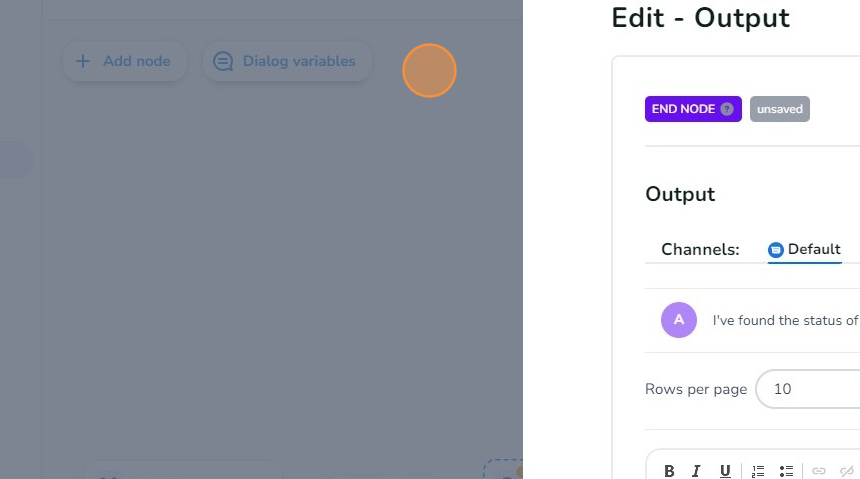
Task: Toggle italic text formatting
Action: point(697,471)
